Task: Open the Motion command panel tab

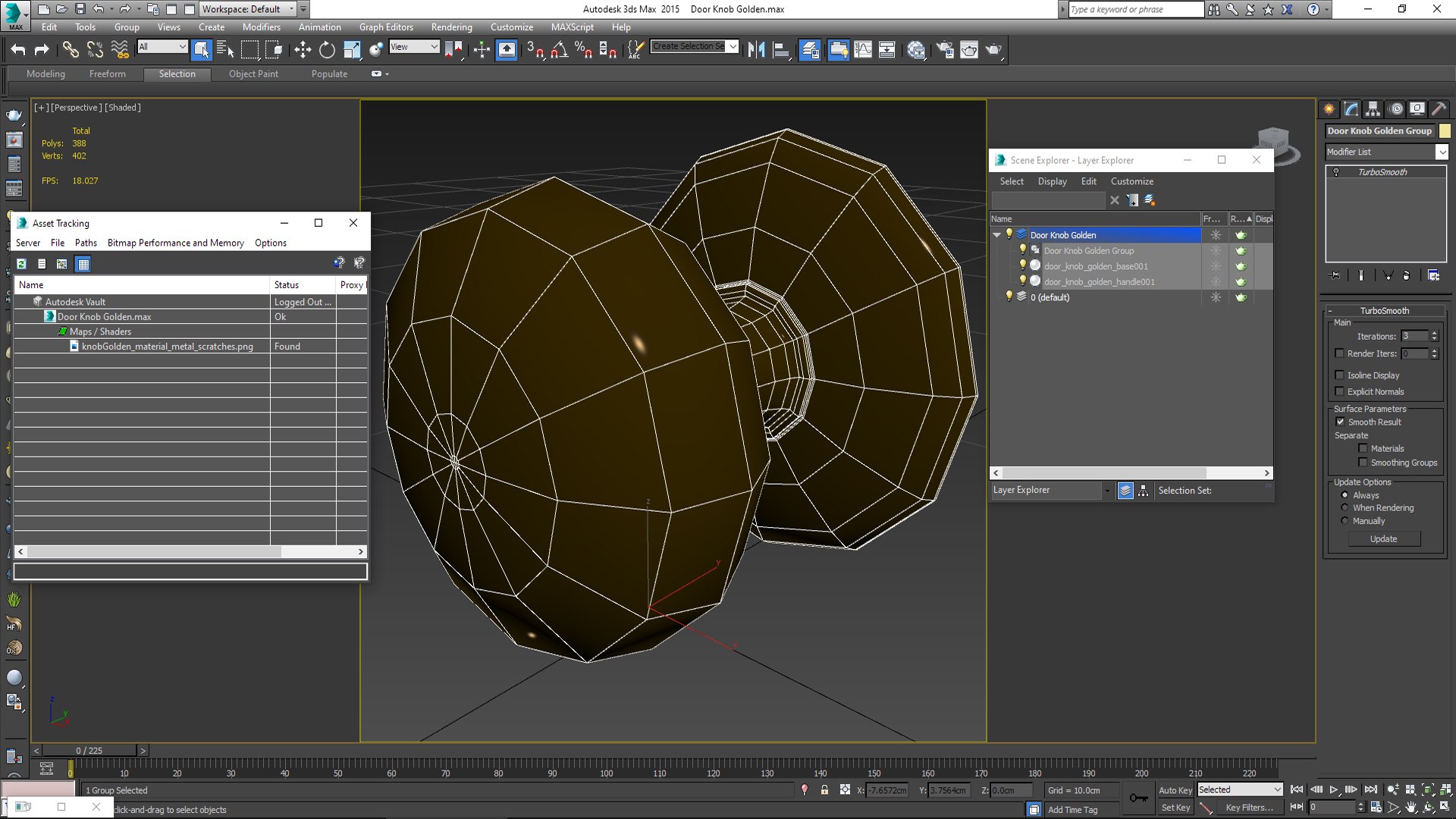Action: pos(1395,109)
